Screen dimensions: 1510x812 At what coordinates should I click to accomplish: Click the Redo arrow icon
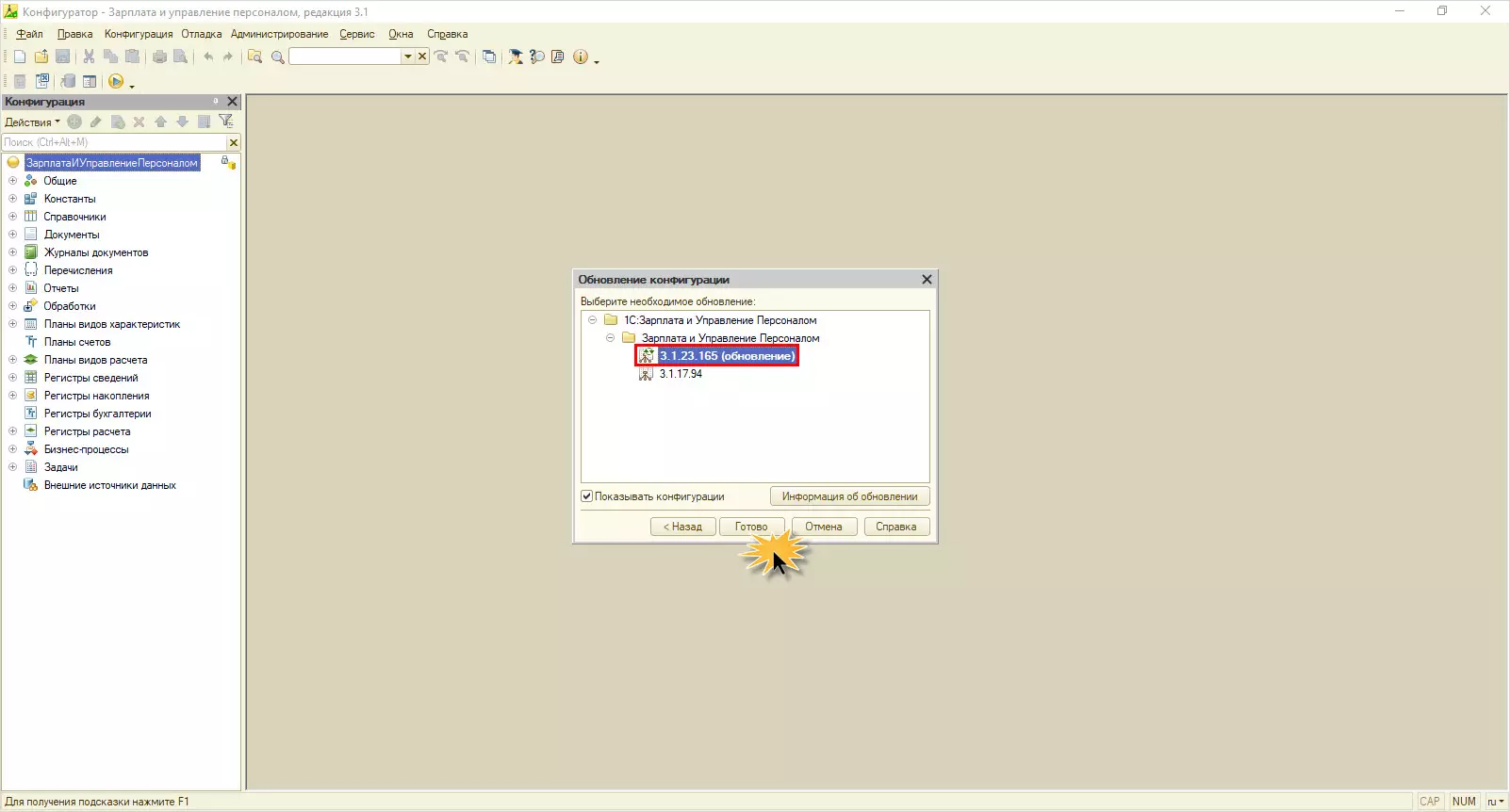click(x=228, y=57)
